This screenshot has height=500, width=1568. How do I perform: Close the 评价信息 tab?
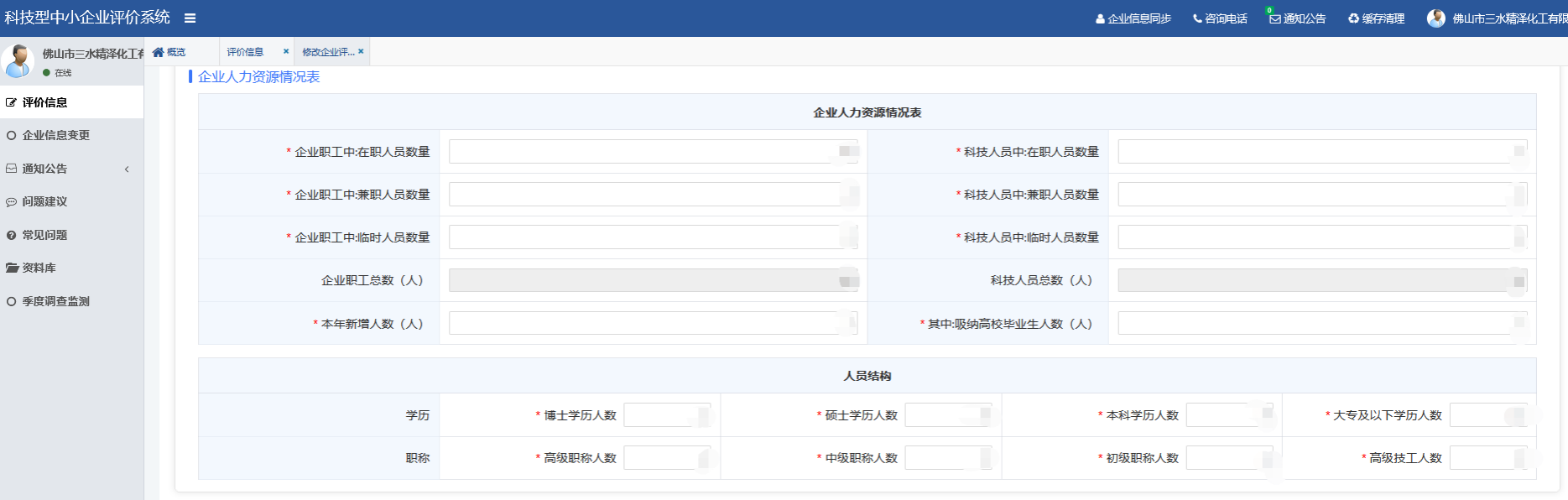[x=286, y=51]
